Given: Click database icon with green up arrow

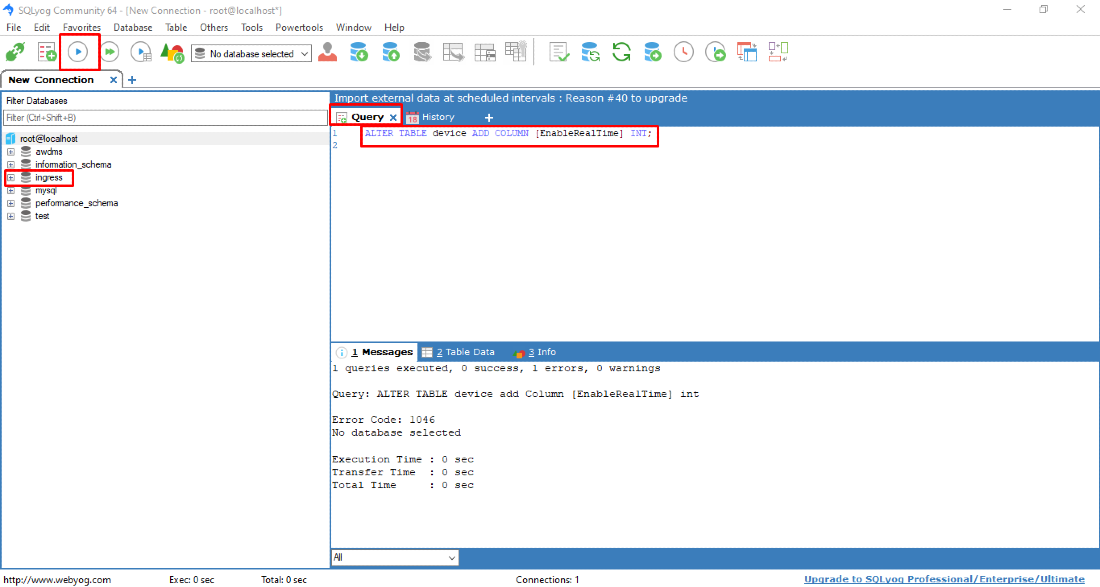Looking at the screenshot, I should pos(391,52).
